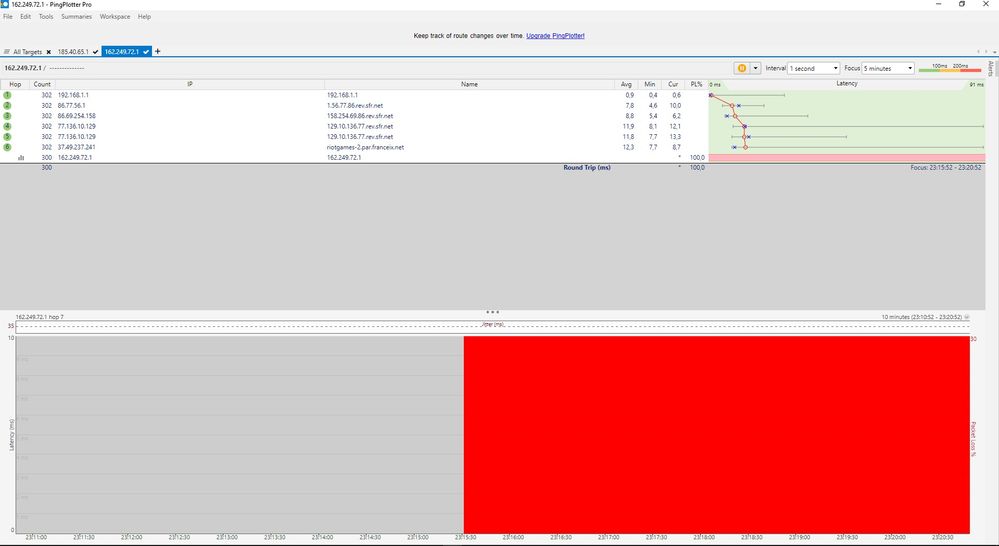Viewport: 999px width, 546px height.
Task: Click the red packet loss area in timeline graph
Action: click(x=717, y=435)
